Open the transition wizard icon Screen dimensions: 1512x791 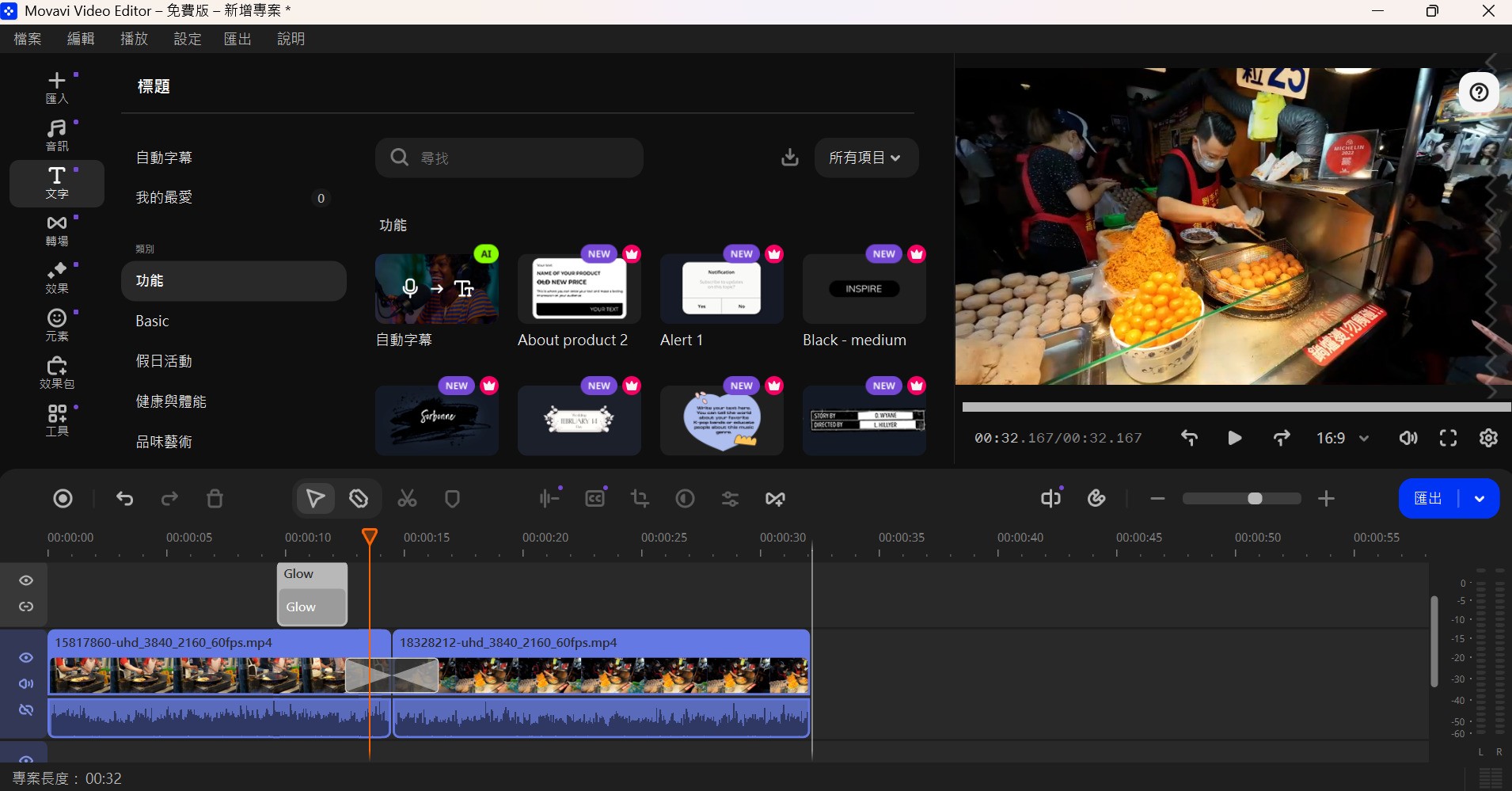pos(775,499)
